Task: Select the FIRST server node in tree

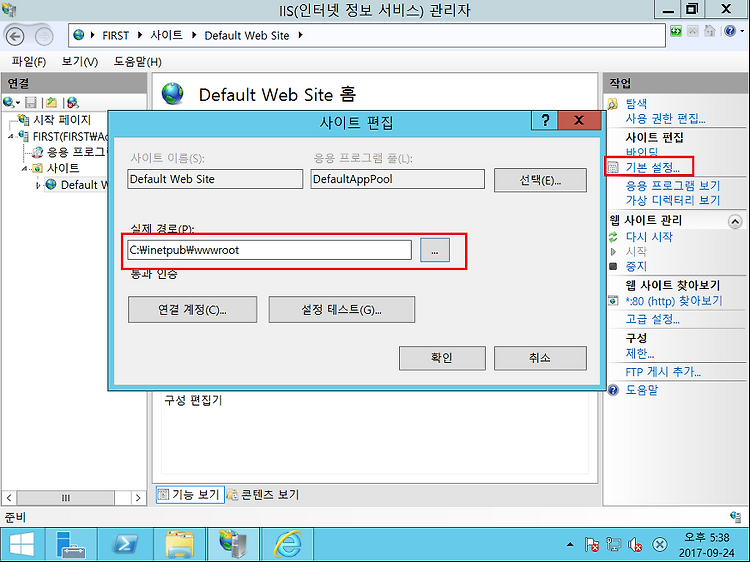Action: pyautogui.click(x=69, y=136)
